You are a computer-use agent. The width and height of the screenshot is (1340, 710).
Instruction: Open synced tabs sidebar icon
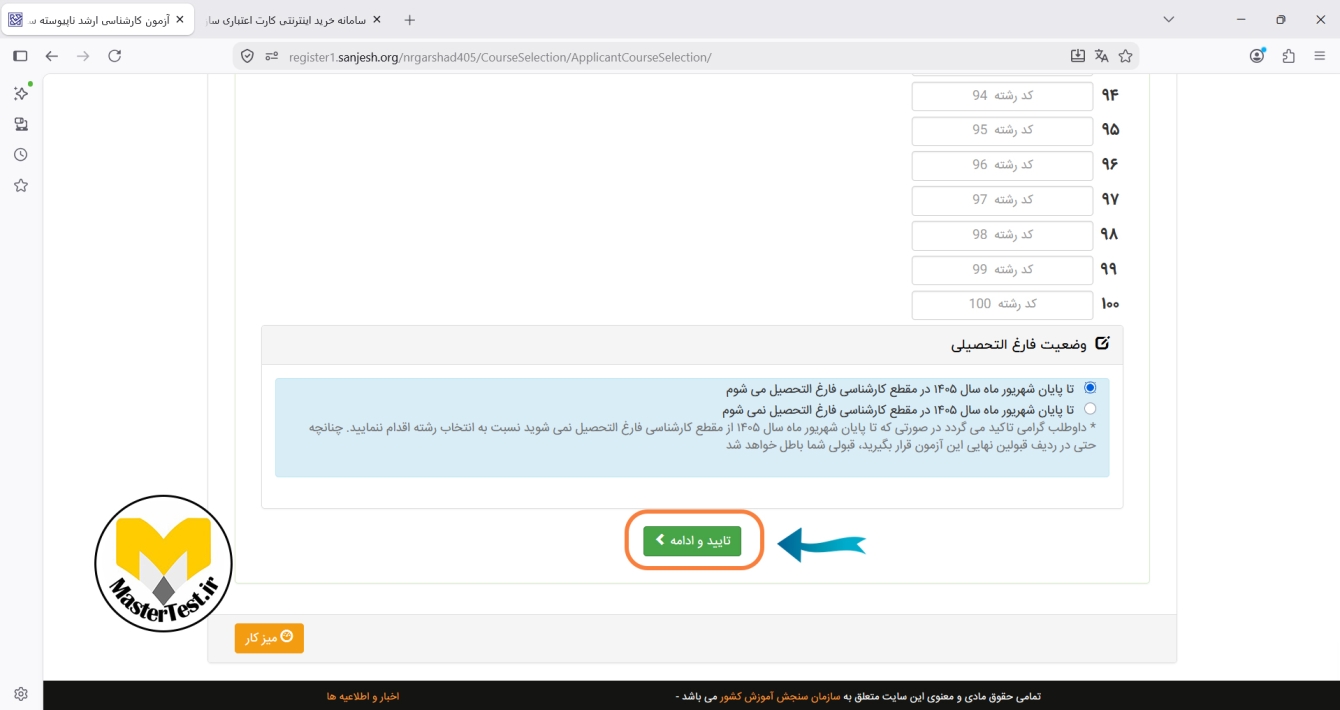coord(21,124)
